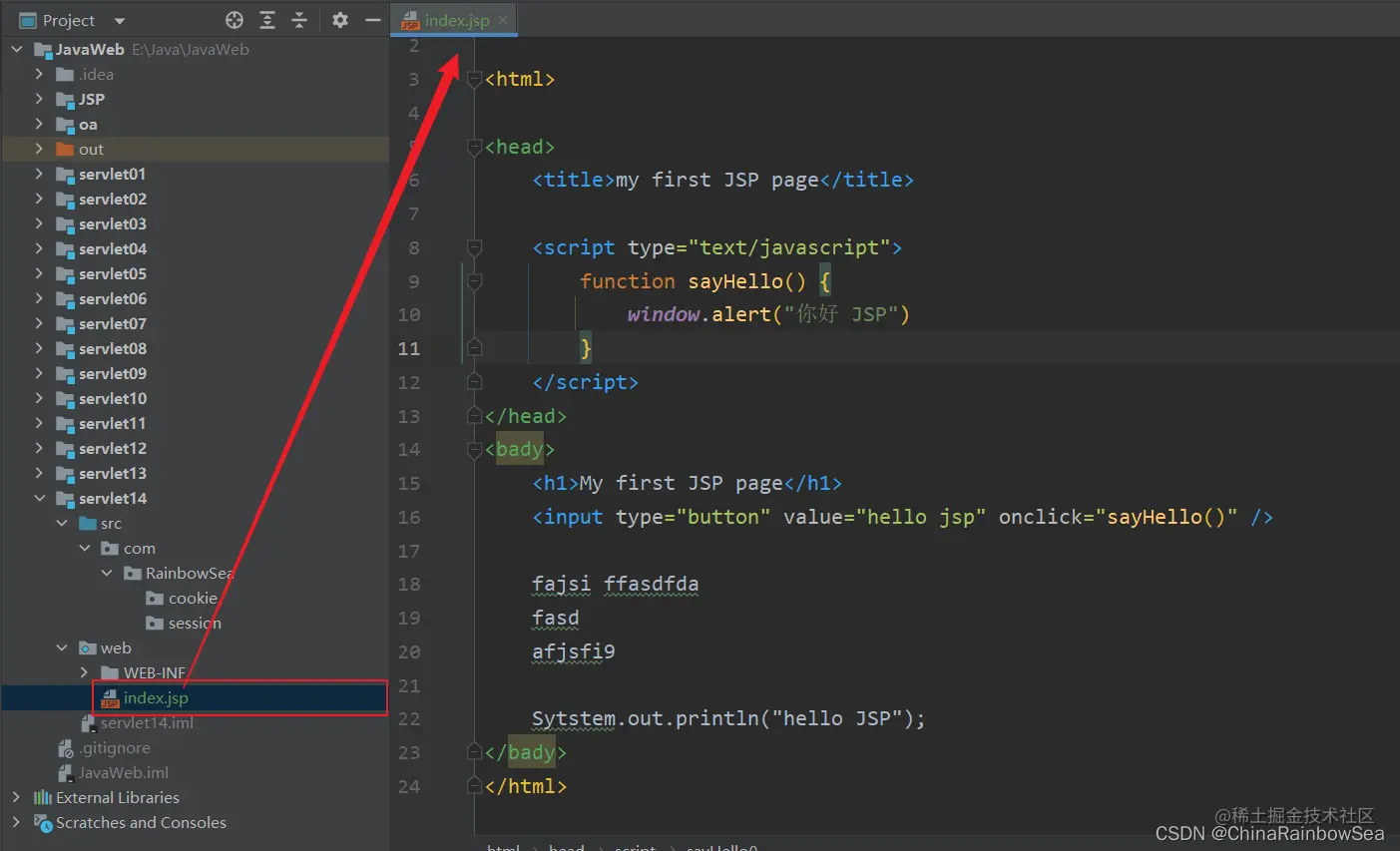Expand the out folder

[39, 149]
